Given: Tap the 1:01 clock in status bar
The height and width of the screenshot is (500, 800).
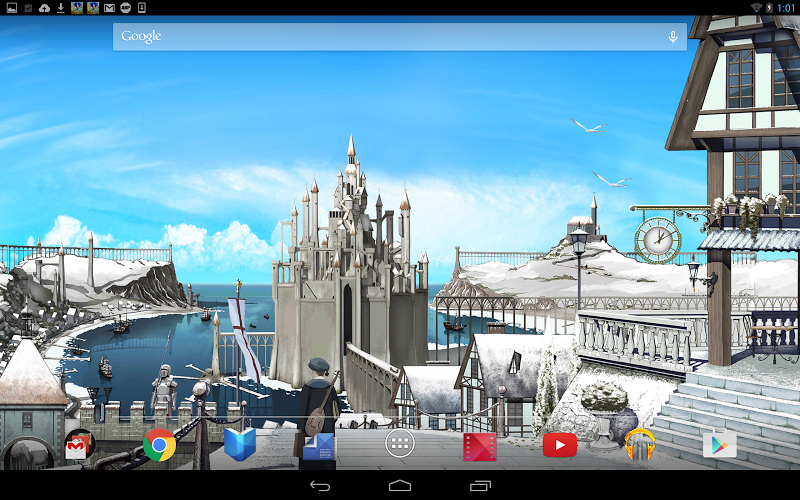Looking at the screenshot, I should tap(786, 8).
